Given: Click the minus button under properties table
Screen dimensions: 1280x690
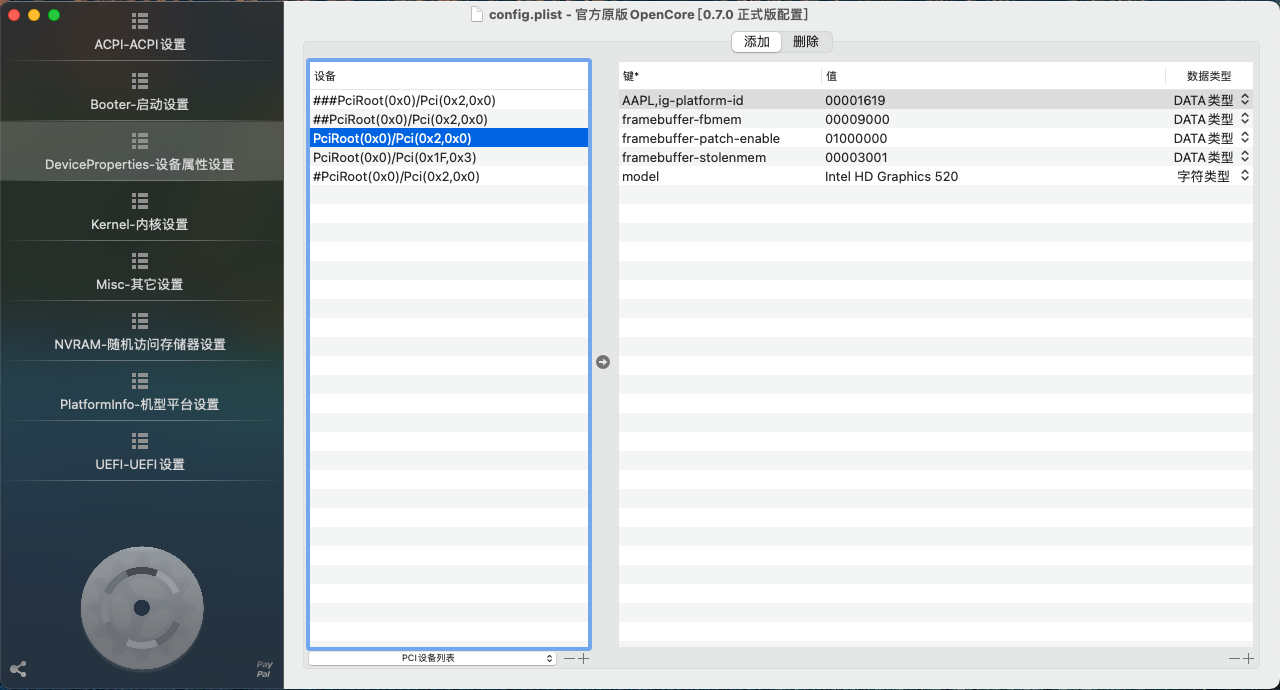Looking at the screenshot, I should (1234, 658).
